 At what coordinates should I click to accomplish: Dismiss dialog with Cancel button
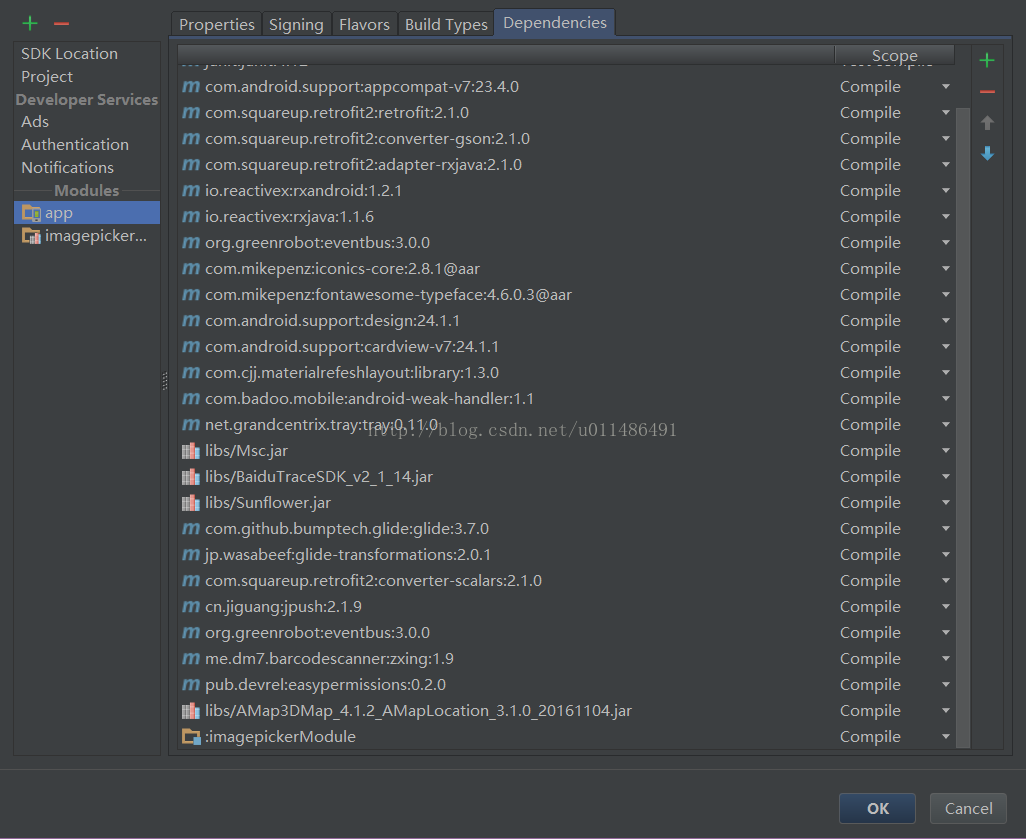[x=968, y=808]
